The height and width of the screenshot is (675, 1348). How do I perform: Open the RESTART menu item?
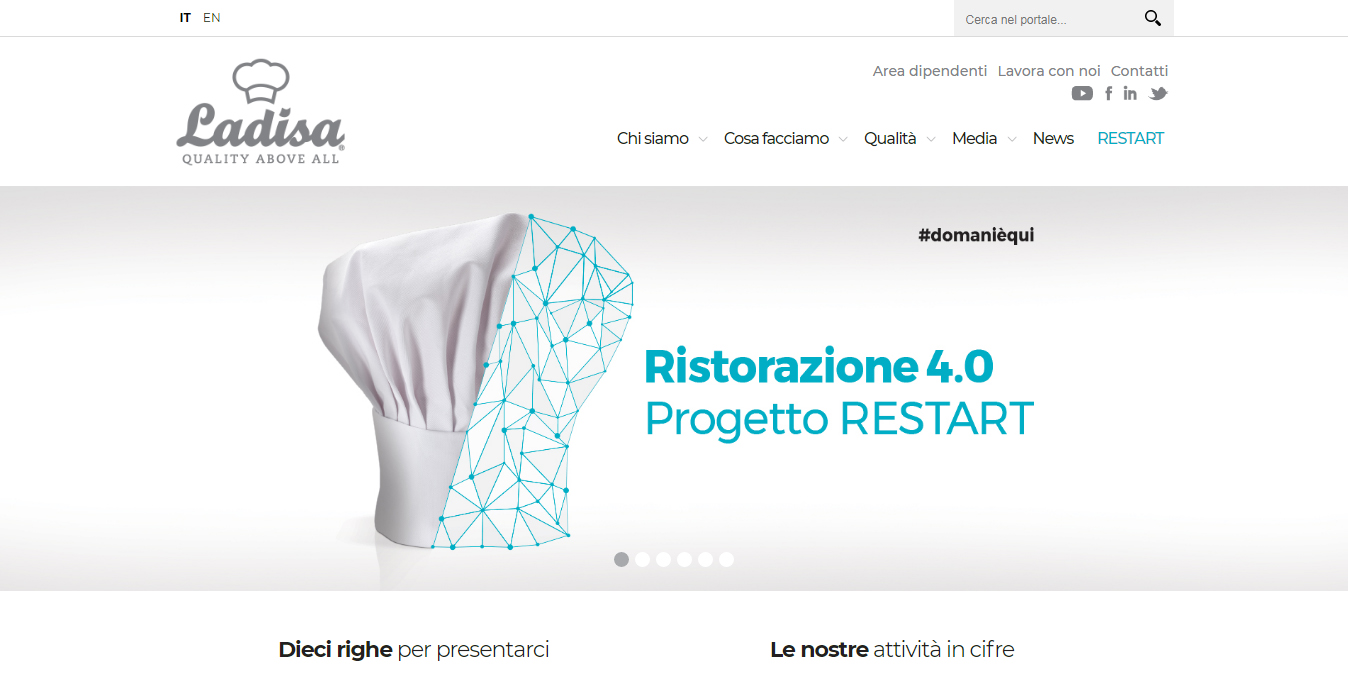[x=1130, y=138]
